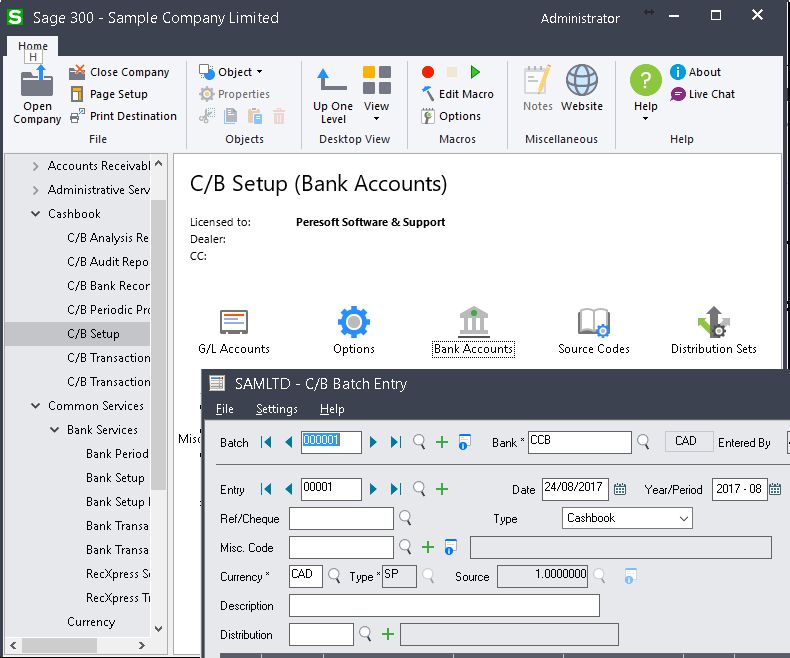The width and height of the screenshot is (790, 658).
Task: Go to the first batch in Batch Entry
Action: pyautogui.click(x=266, y=442)
